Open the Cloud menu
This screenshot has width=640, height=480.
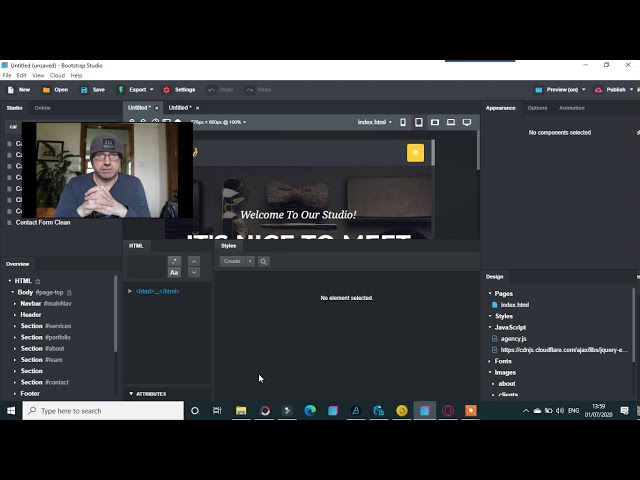coord(58,76)
